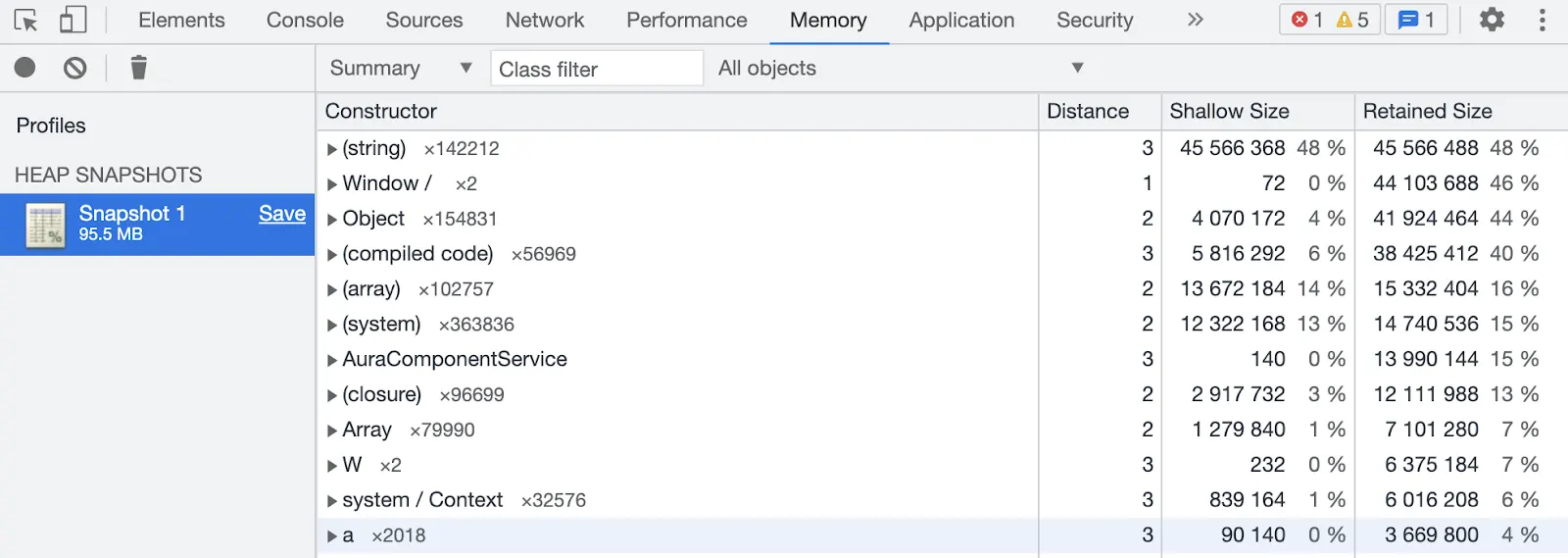
Task: Select Snapshot 1 in heap snapshots list
Action: (157, 225)
